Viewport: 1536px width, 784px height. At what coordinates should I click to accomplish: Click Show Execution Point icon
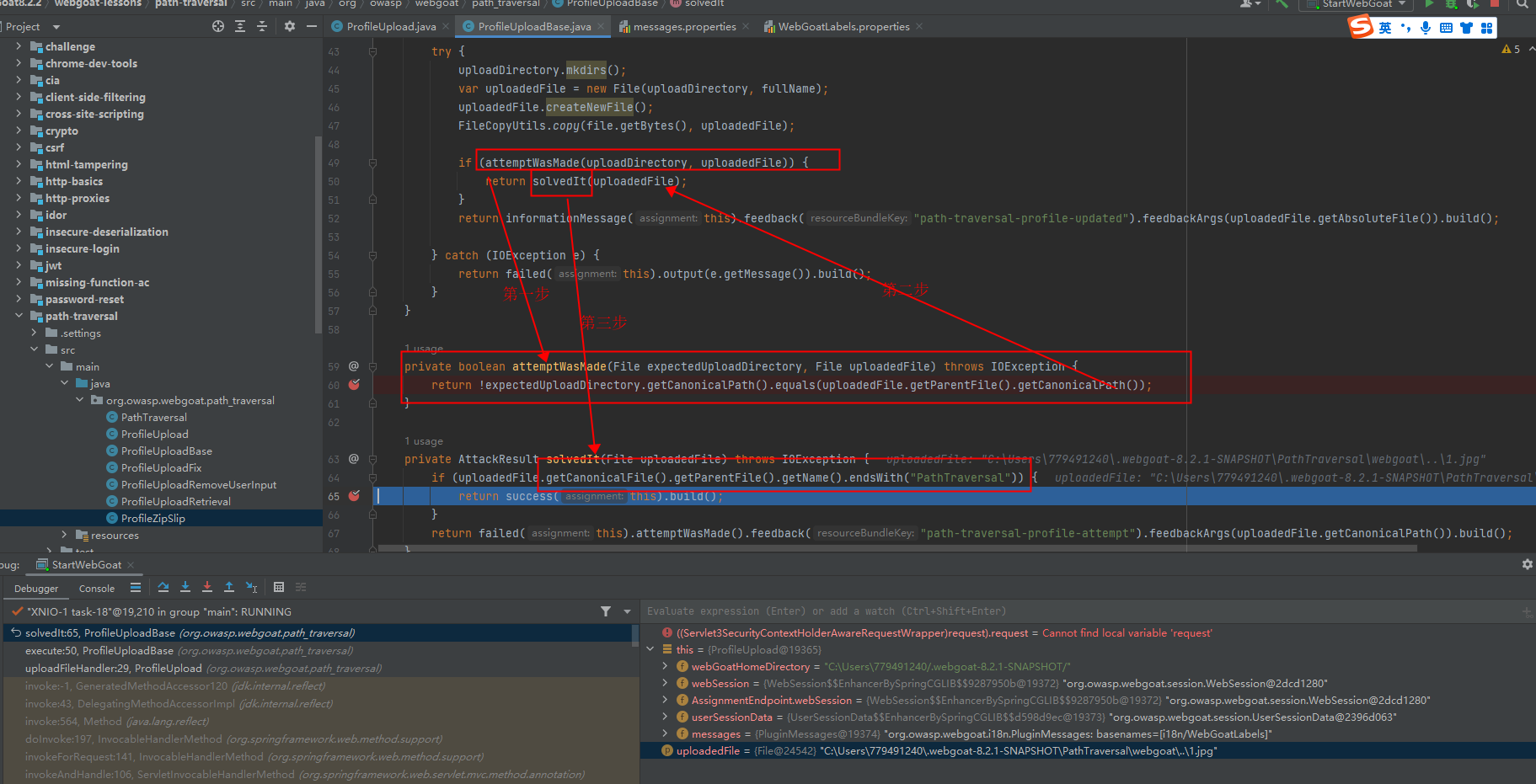click(136, 587)
